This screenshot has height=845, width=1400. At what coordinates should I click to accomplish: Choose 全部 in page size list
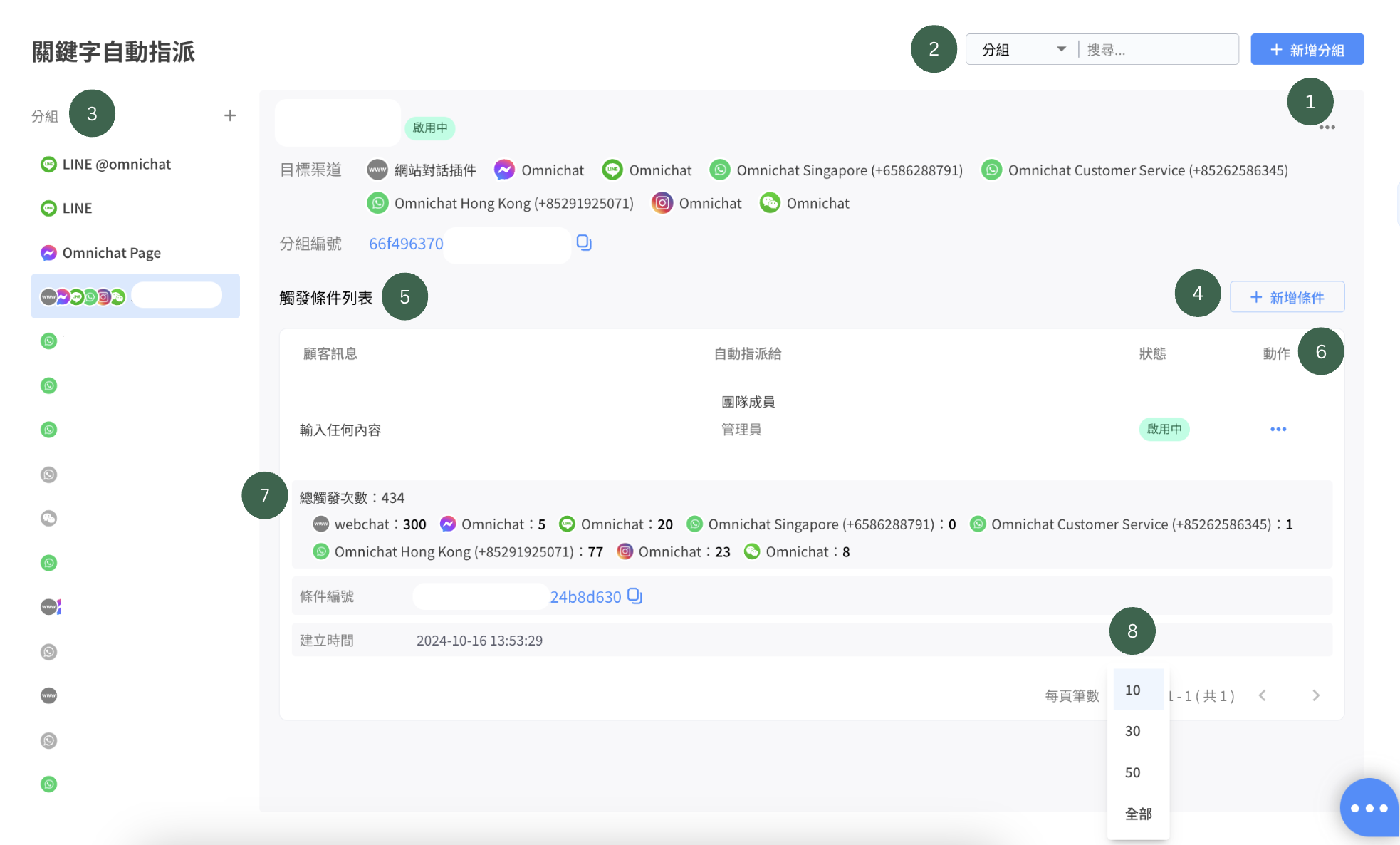[x=1138, y=814]
